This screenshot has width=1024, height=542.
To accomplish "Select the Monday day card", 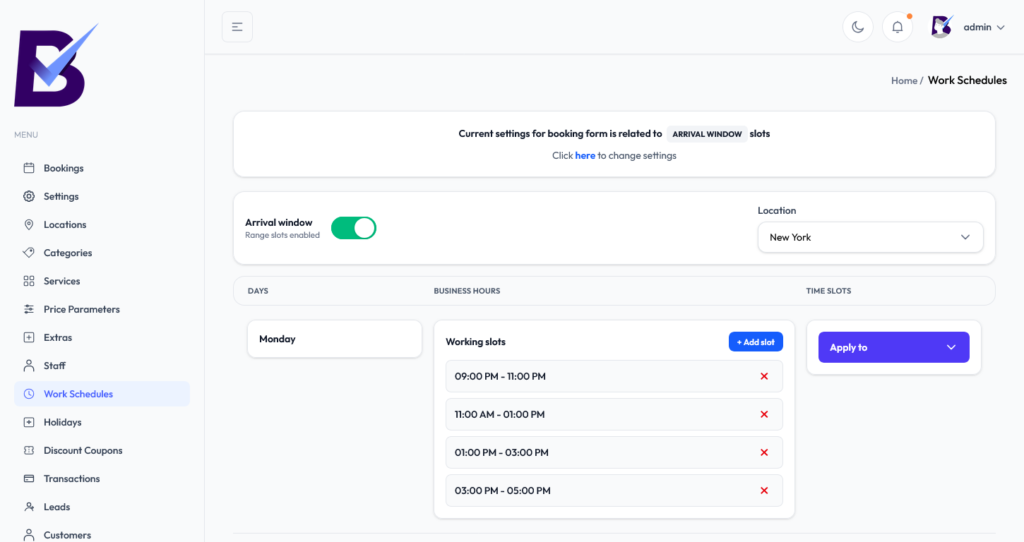I will coord(334,339).
